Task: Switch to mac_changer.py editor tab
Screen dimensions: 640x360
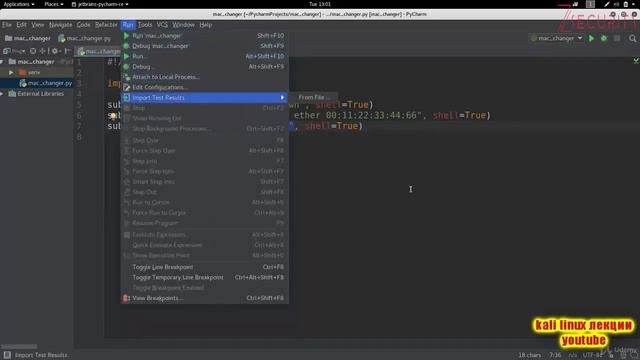Action: click(99, 51)
